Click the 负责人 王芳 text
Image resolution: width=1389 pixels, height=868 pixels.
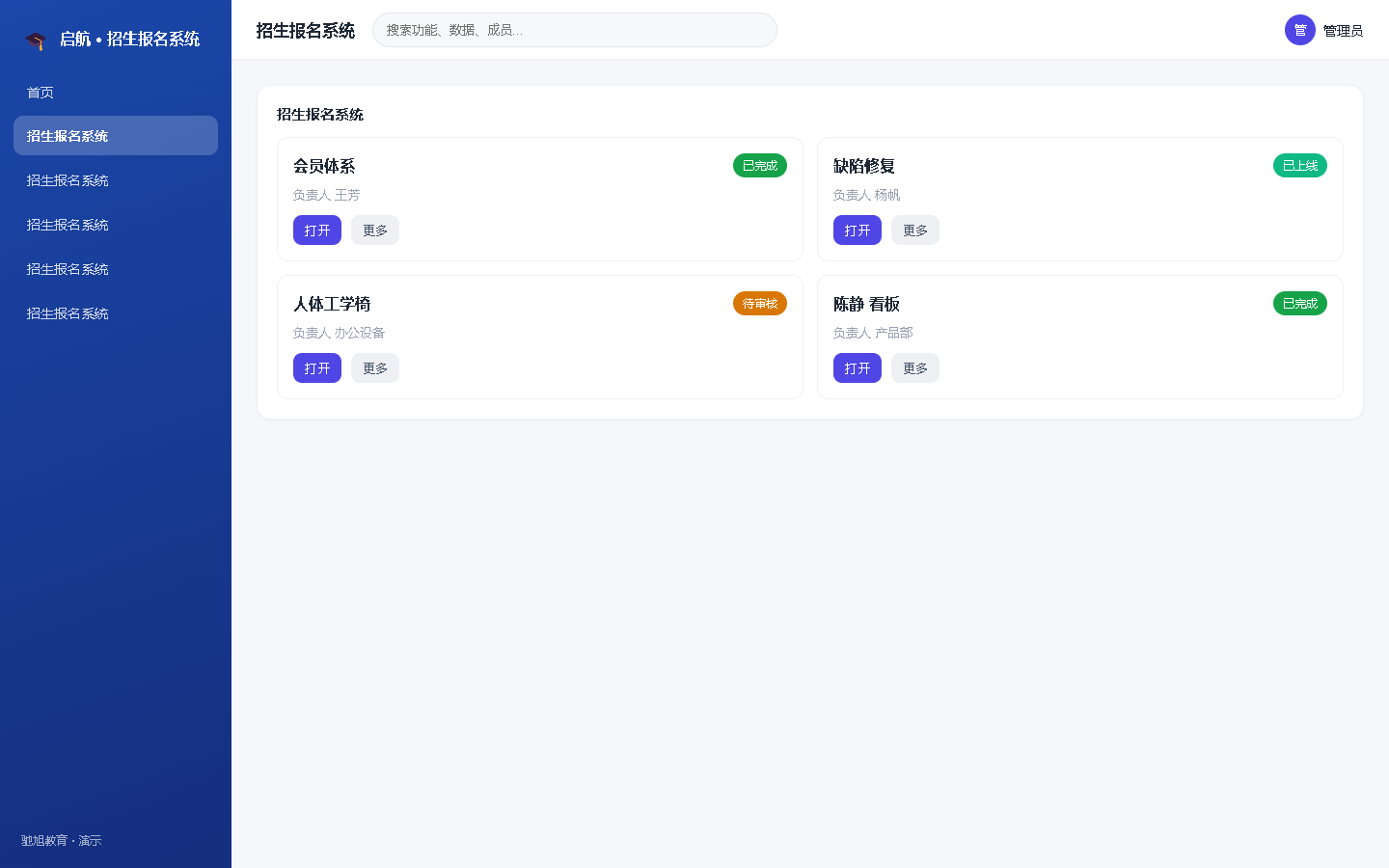[x=327, y=195]
